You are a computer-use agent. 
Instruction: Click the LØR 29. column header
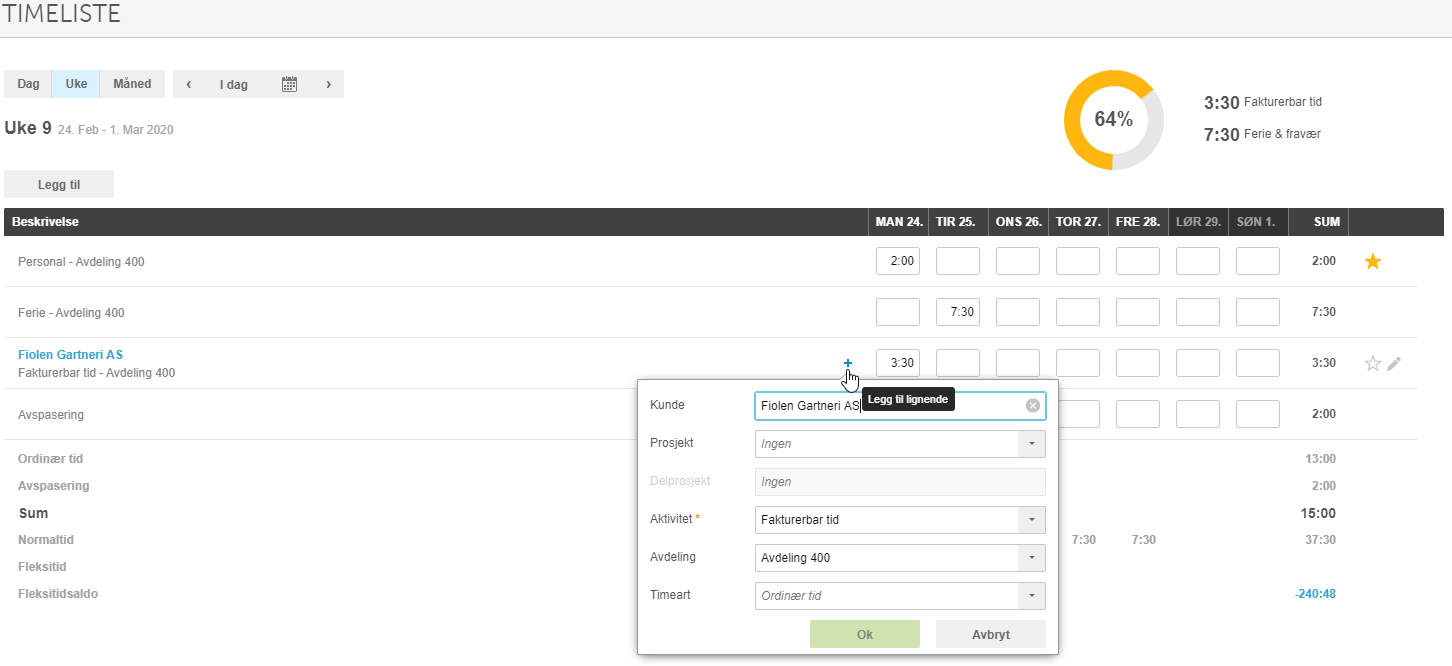[1198, 222]
